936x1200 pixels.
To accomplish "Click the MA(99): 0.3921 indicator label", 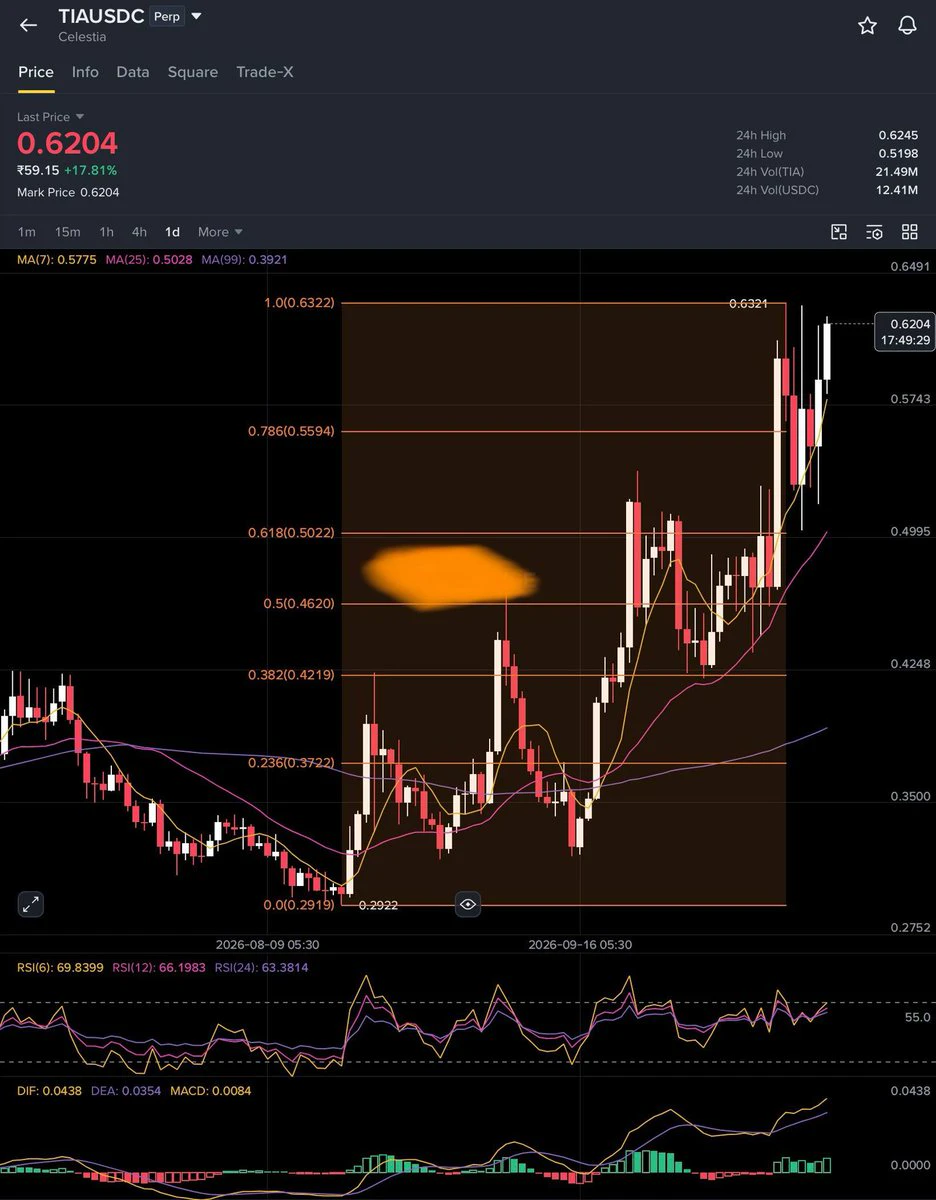I will click(x=244, y=260).
